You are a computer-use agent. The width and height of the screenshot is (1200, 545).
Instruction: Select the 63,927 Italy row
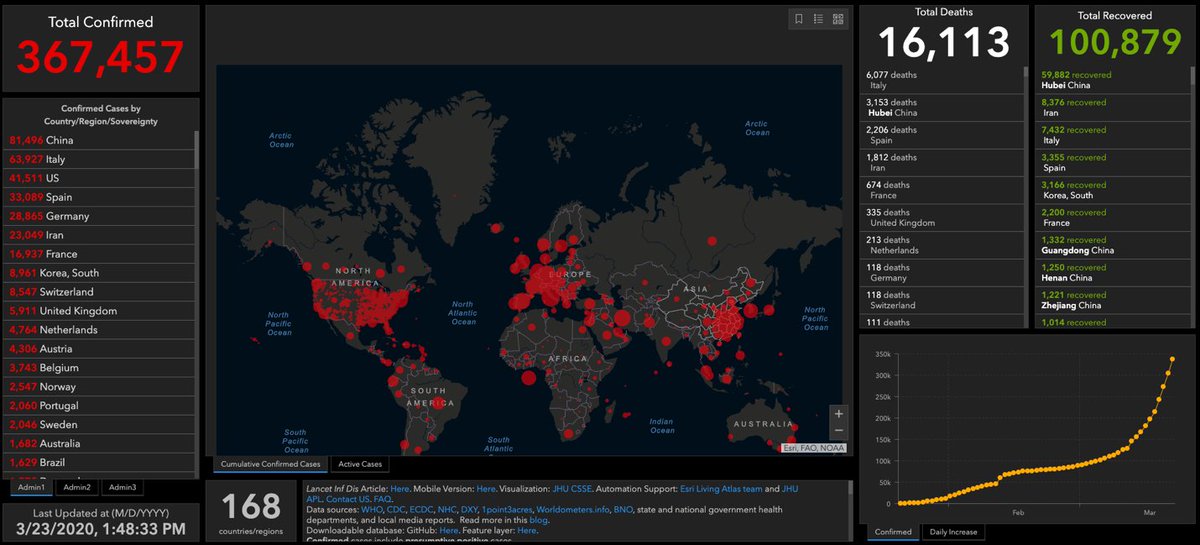click(x=99, y=159)
